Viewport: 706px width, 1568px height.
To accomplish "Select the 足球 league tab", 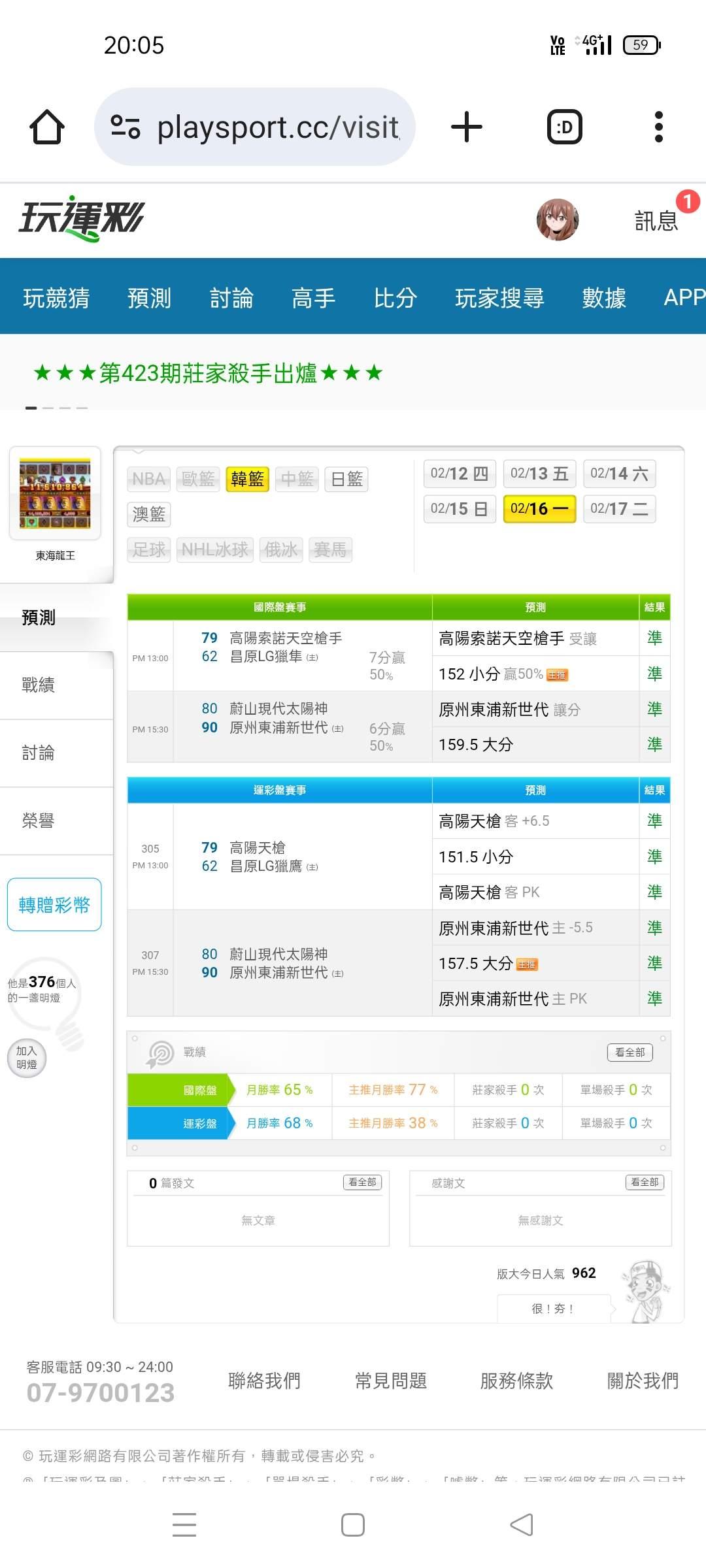I will pyautogui.click(x=148, y=549).
